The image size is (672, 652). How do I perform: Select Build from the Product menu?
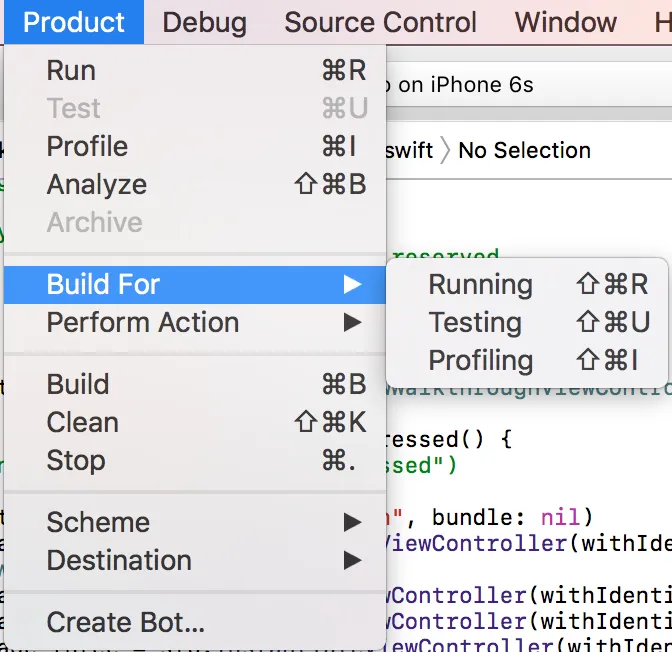(x=78, y=385)
